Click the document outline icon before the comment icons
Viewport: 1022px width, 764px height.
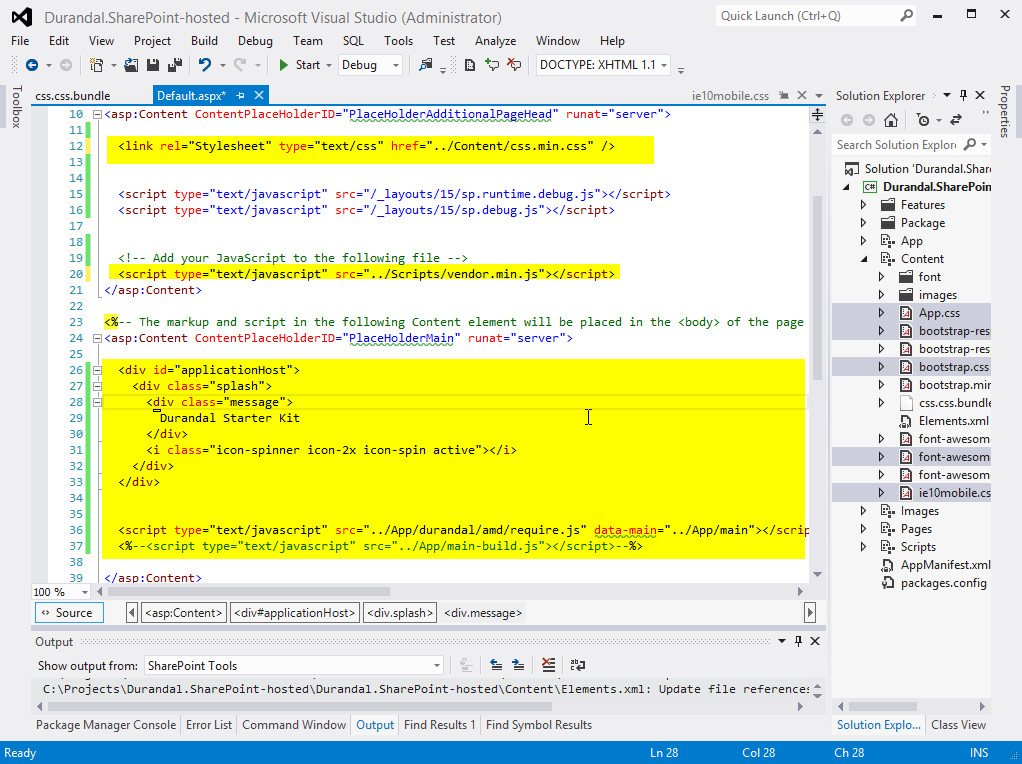(470, 65)
